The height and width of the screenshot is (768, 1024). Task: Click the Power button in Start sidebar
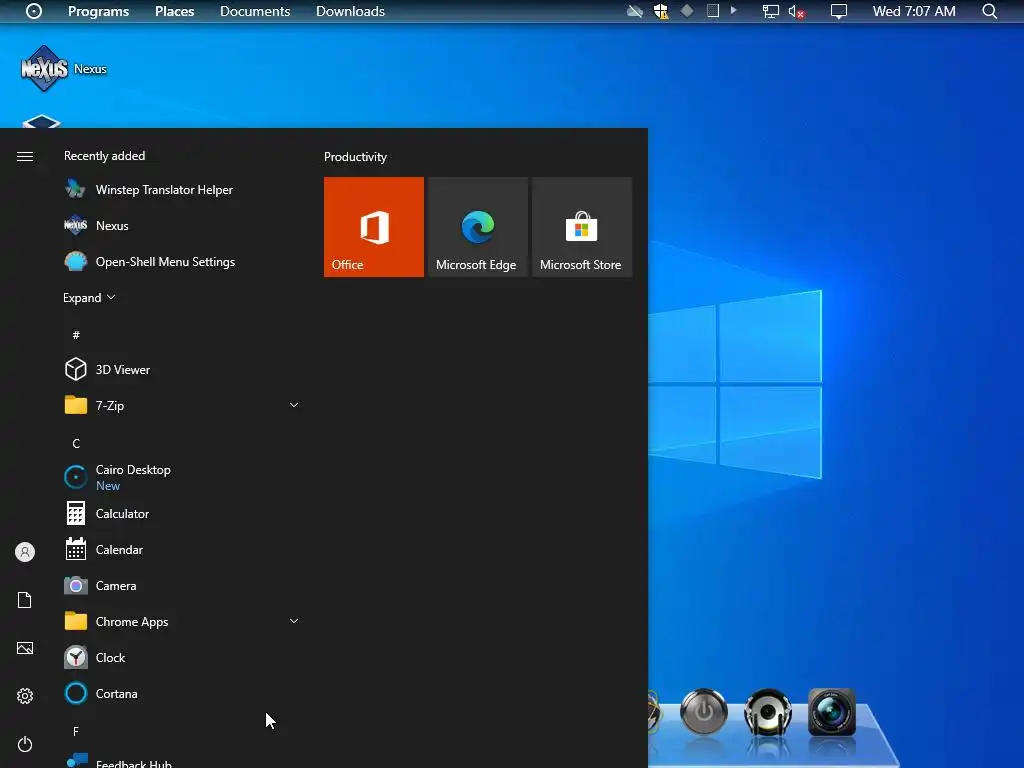pyautogui.click(x=25, y=744)
